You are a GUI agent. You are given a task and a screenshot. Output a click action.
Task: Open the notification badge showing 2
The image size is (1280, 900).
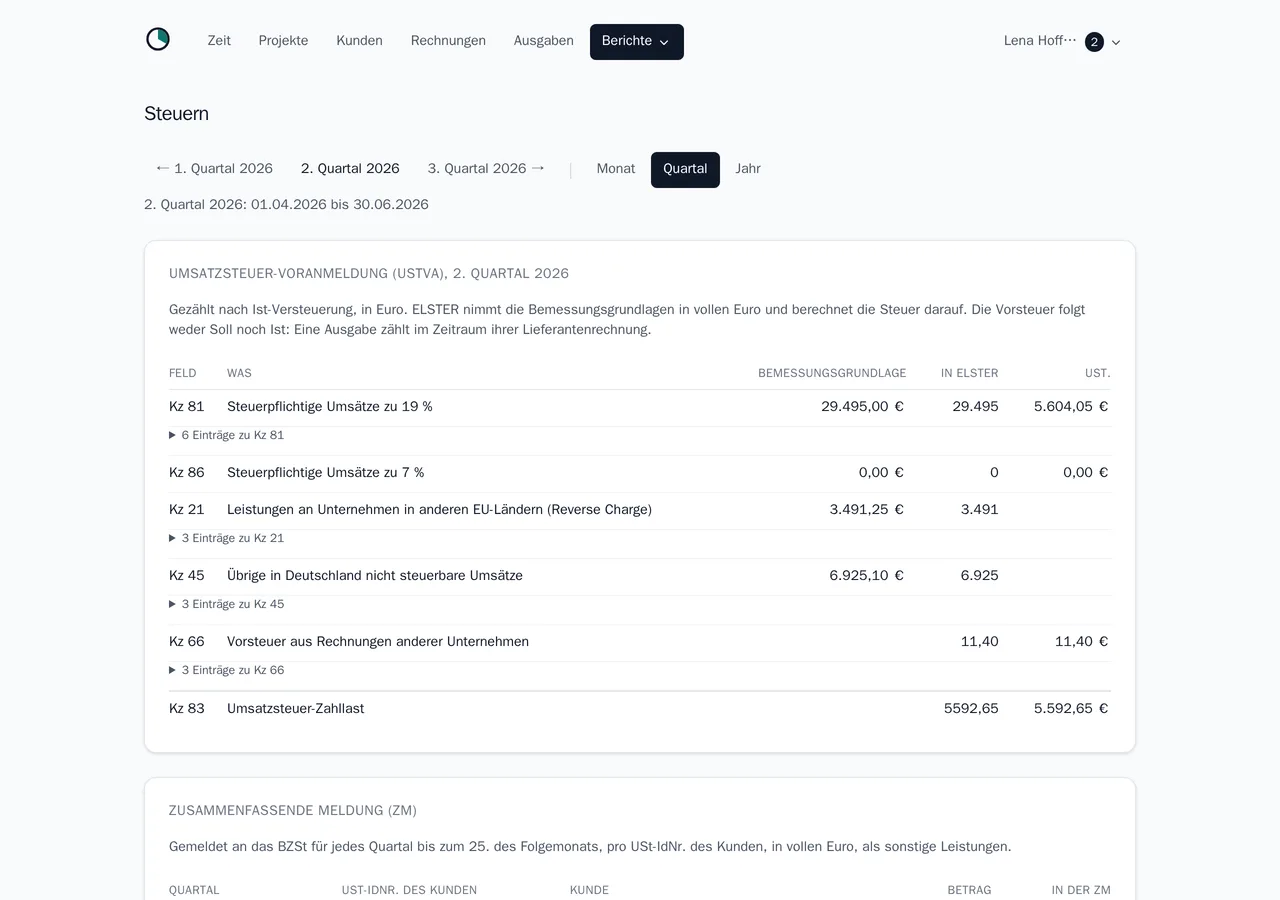(x=1094, y=42)
